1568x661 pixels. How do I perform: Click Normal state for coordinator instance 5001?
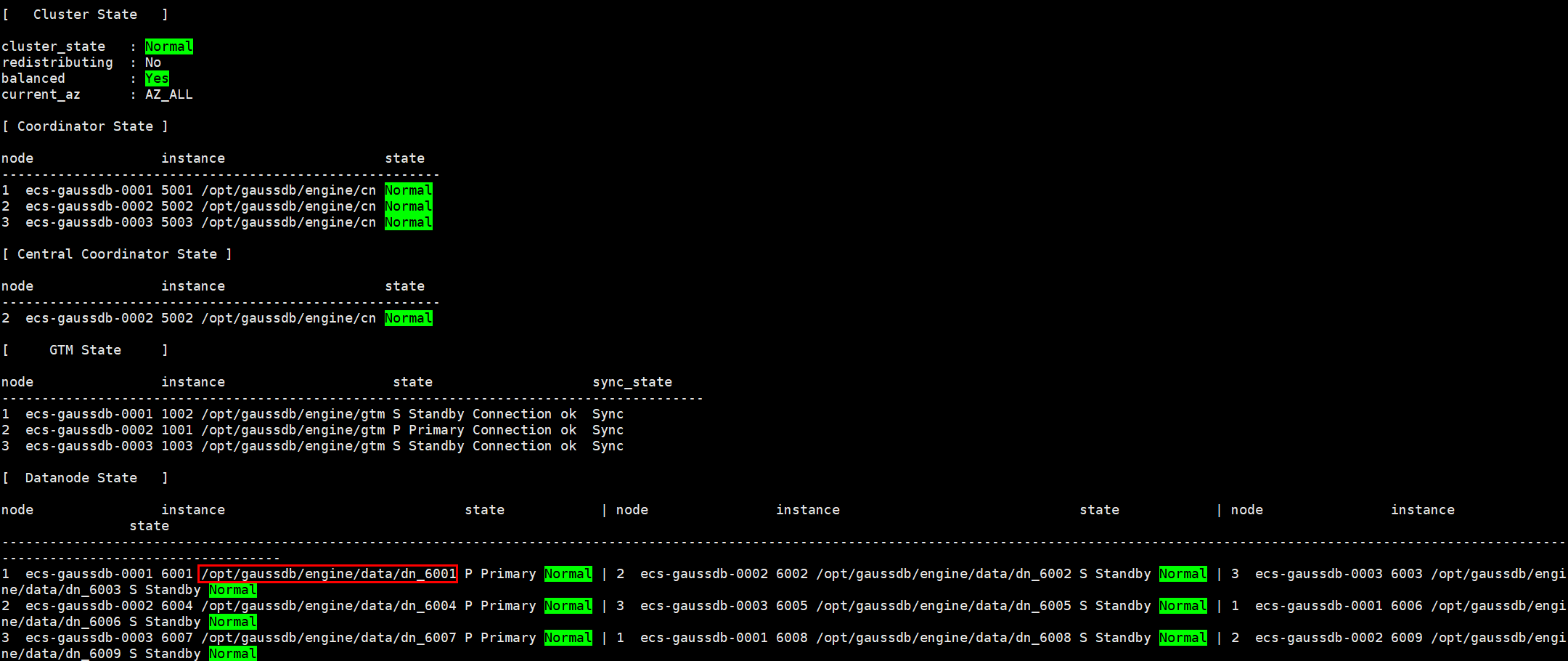point(409,190)
